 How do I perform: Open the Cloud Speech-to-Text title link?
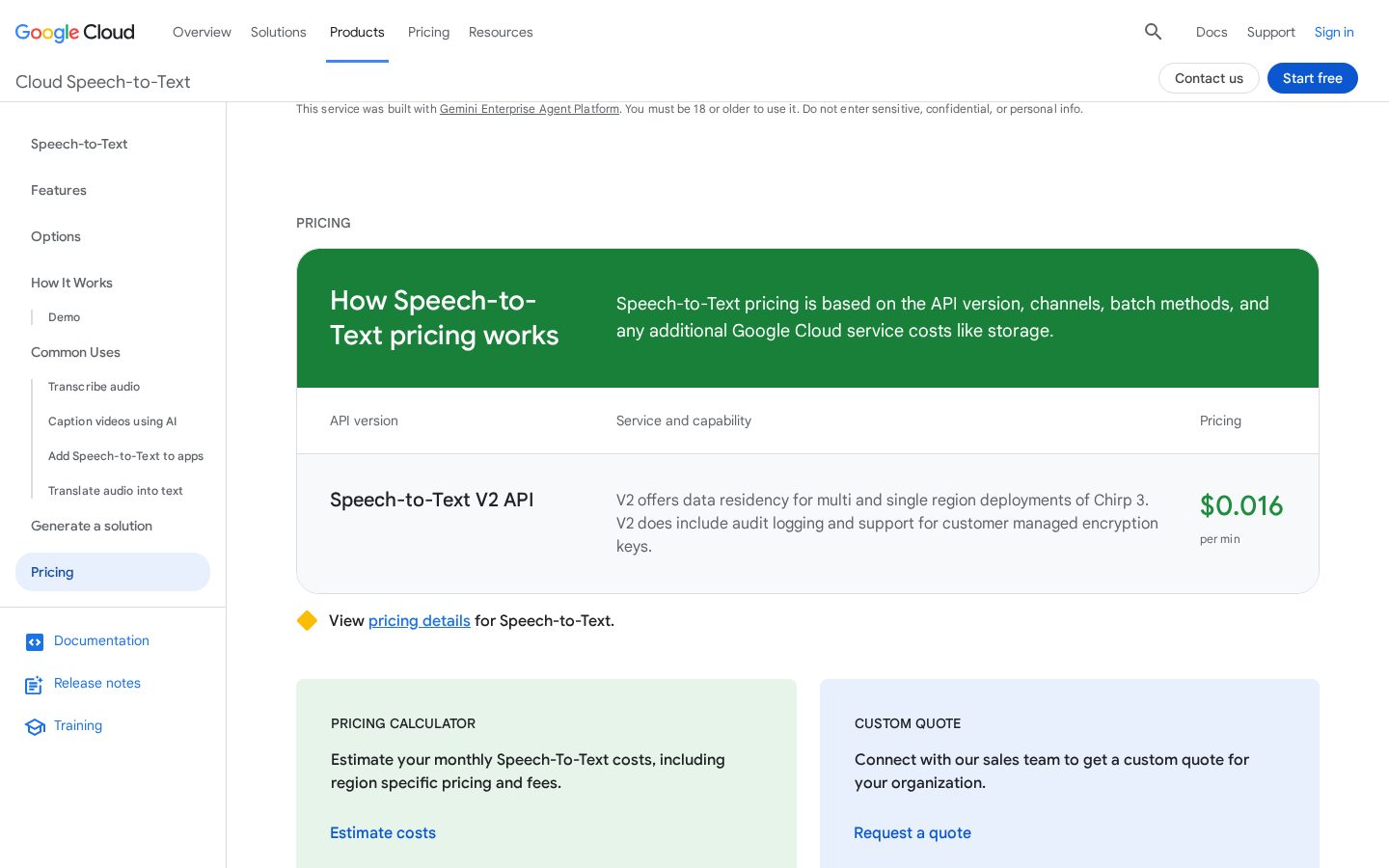point(103,82)
